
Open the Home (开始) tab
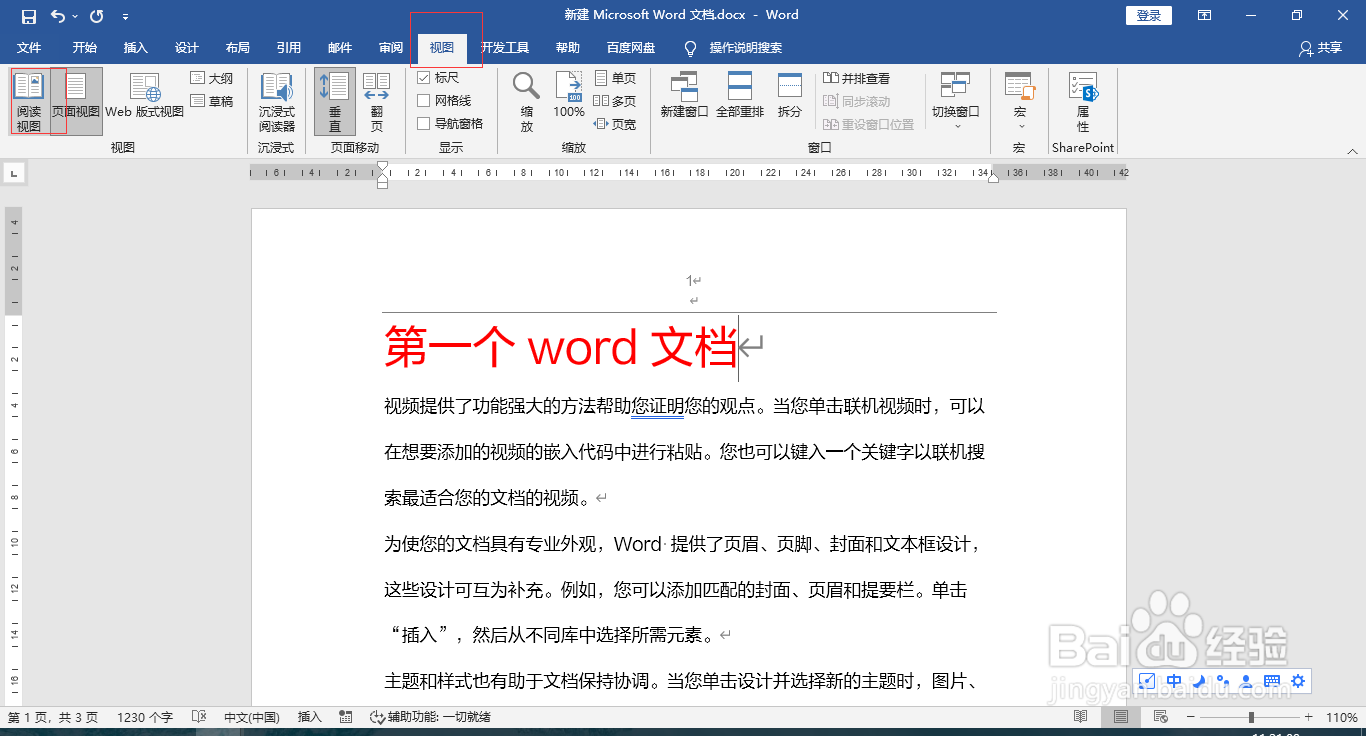[x=85, y=48]
